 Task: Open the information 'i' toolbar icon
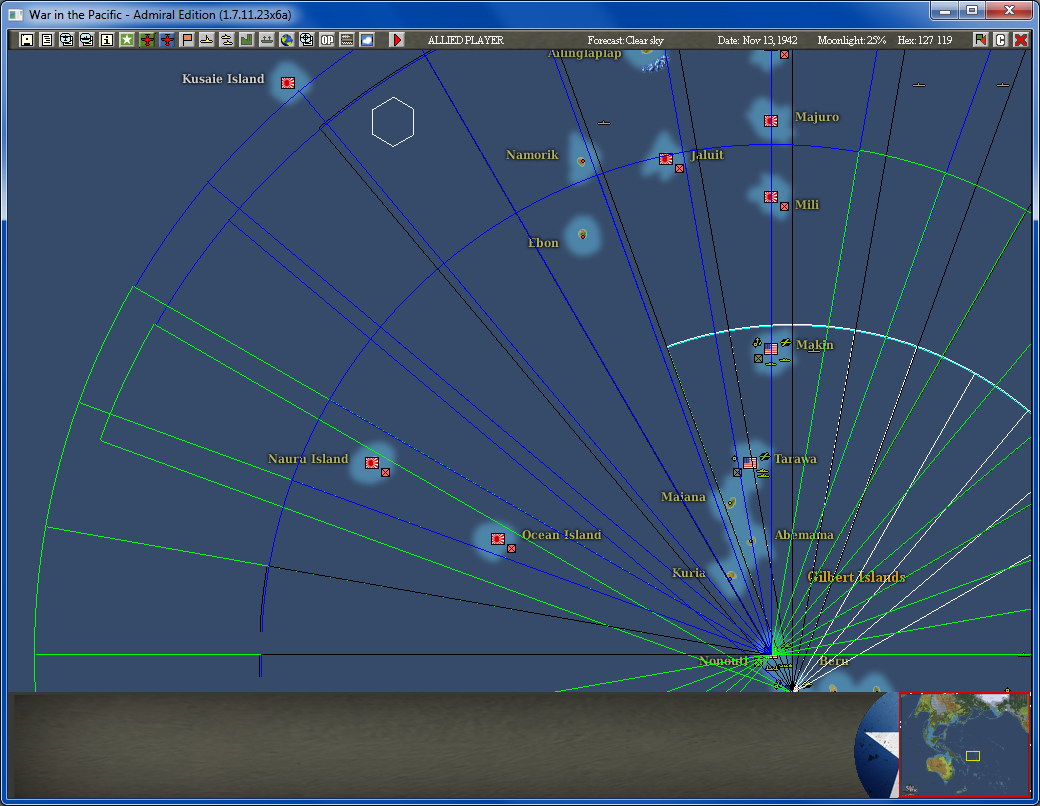coord(106,40)
